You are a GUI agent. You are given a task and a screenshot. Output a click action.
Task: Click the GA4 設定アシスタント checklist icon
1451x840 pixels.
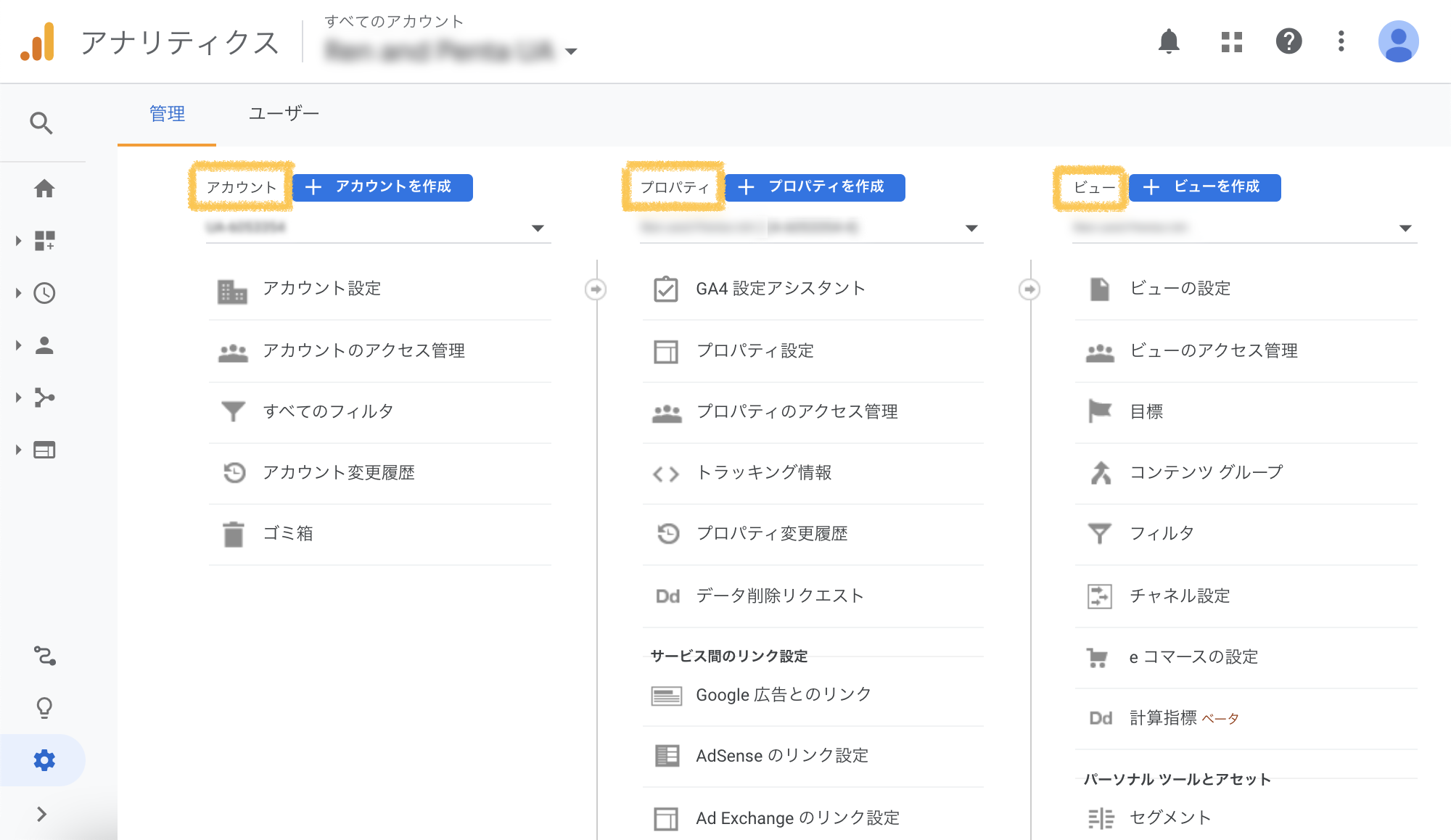(x=665, y=289)
